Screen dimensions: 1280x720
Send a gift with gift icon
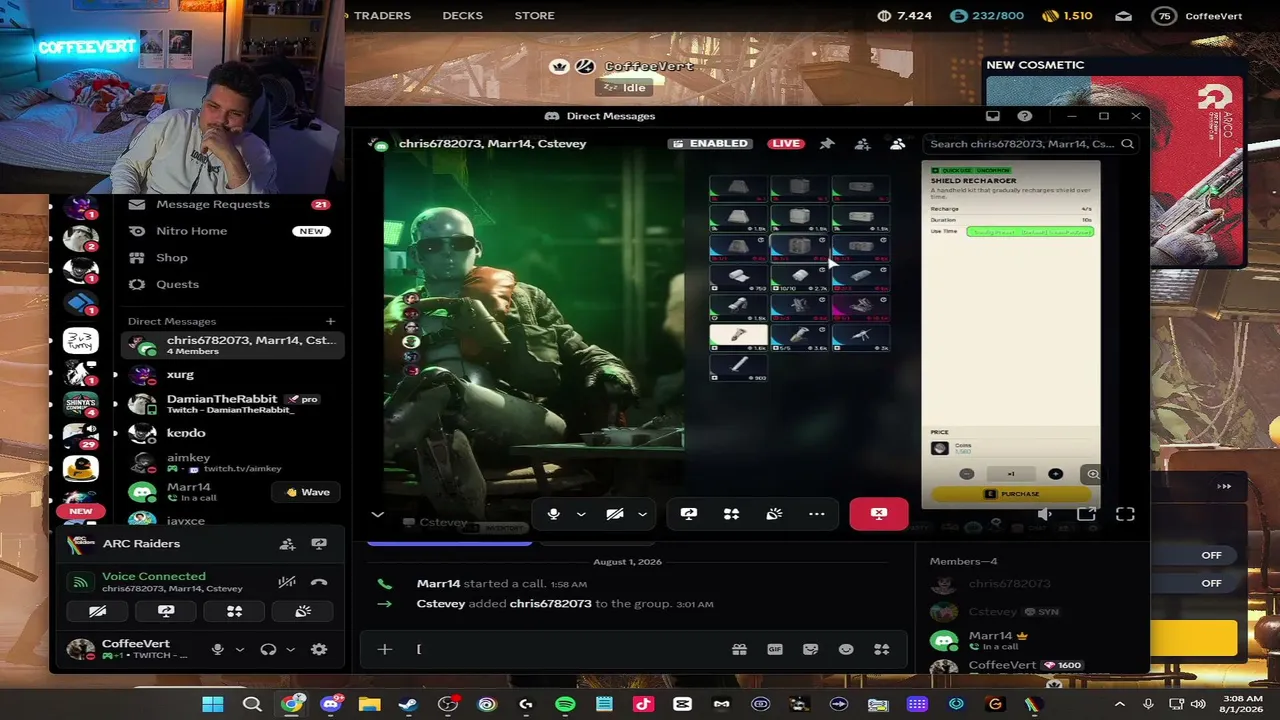click(x=739, y=650)
